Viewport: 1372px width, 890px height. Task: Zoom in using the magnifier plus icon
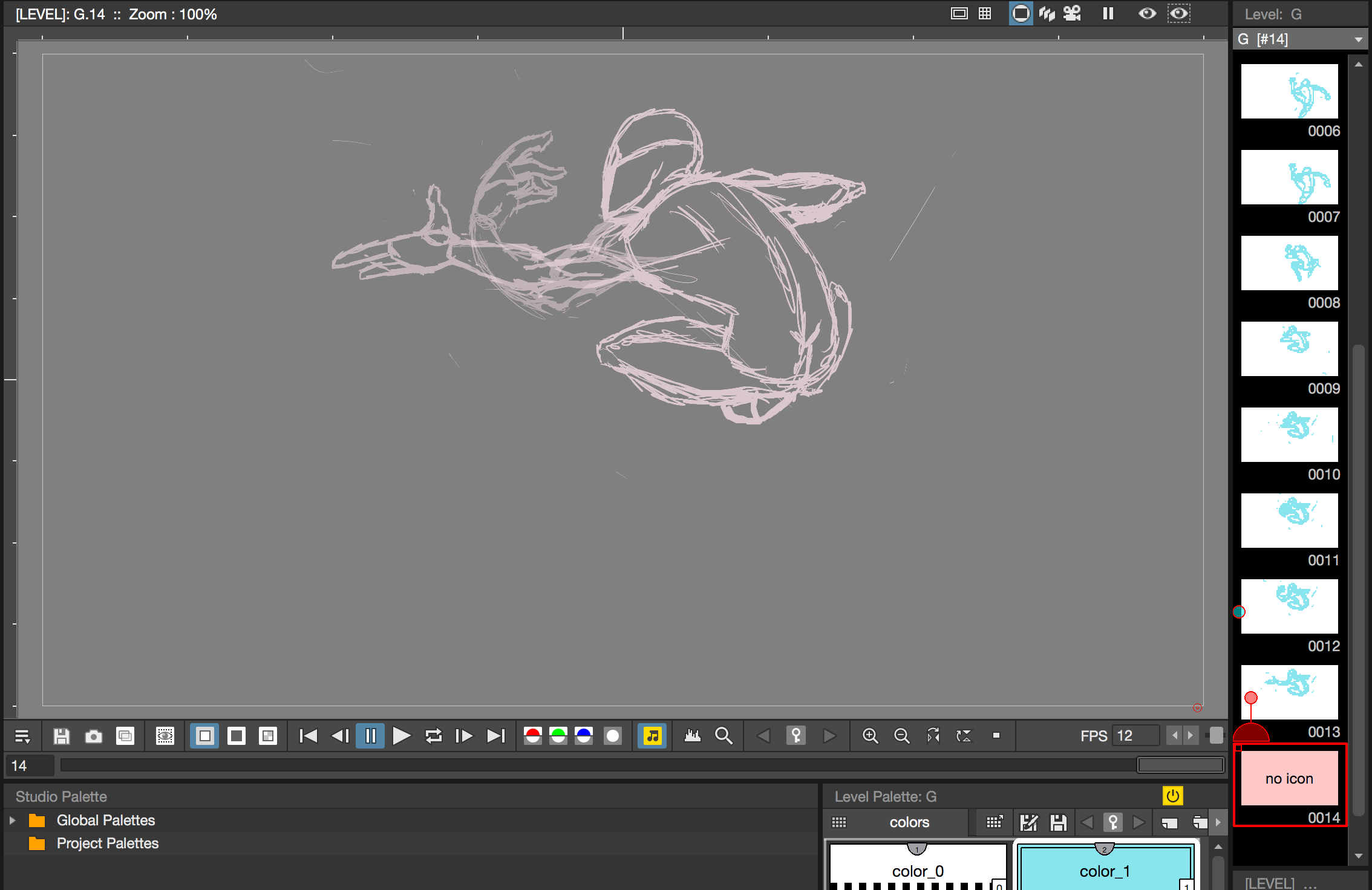tap(870, 736)
